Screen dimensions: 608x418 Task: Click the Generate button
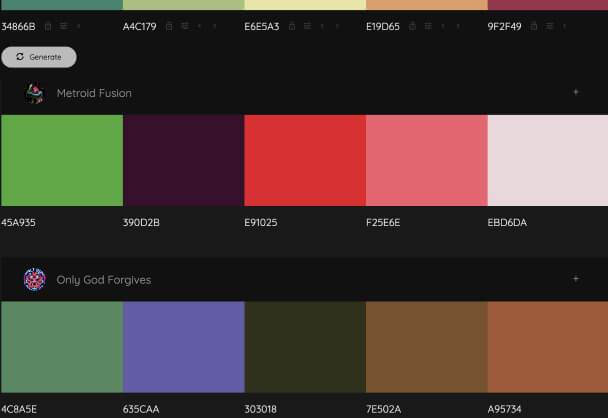coord(39,57)
